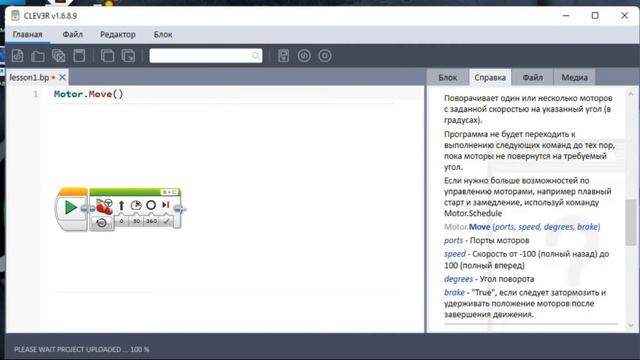Toggle the brake checkmark value in block
The width and height of the screenshot is (640, 360).
[166, 221]
